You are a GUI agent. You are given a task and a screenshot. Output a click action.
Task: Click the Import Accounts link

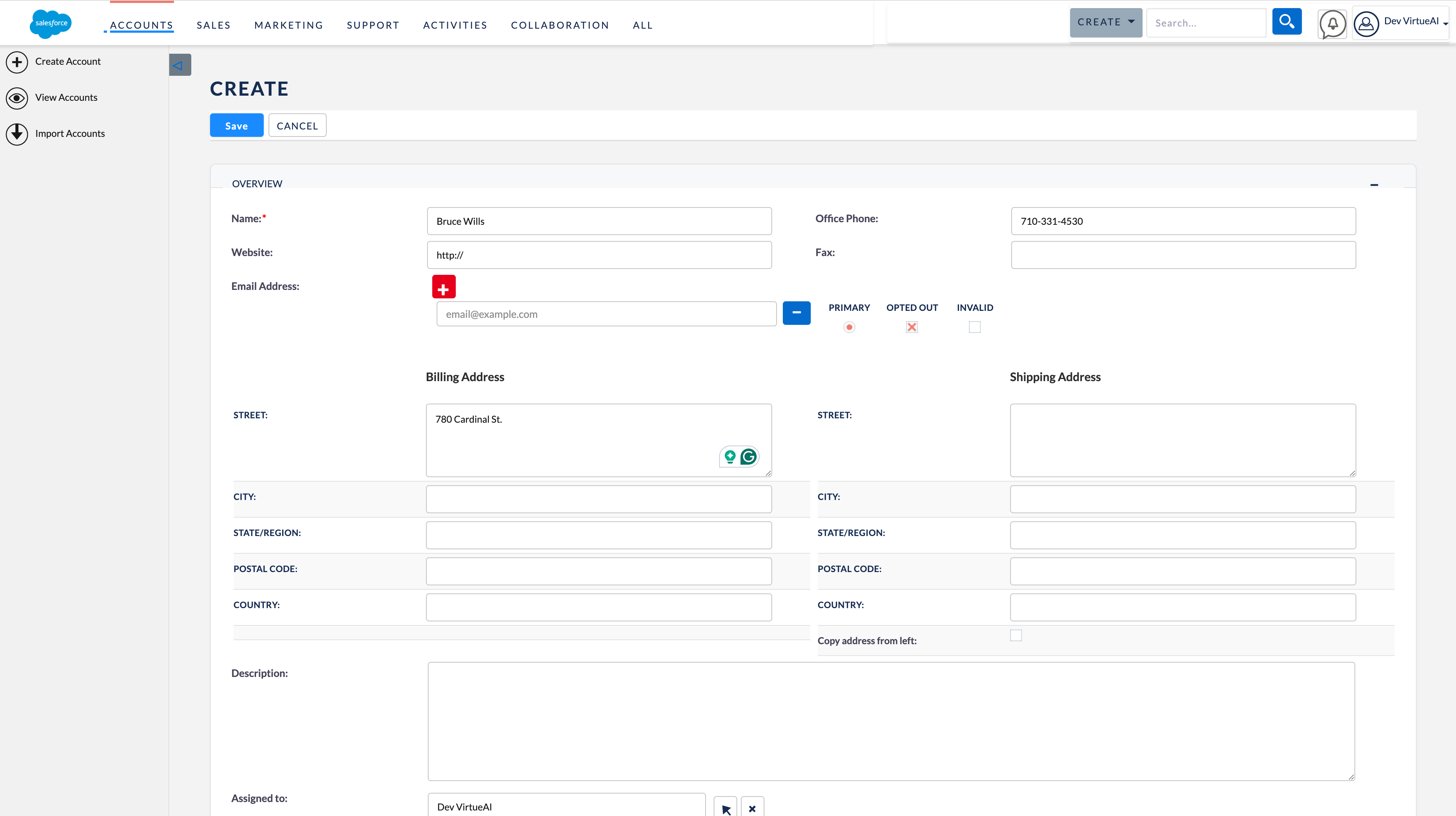[70, 134]
